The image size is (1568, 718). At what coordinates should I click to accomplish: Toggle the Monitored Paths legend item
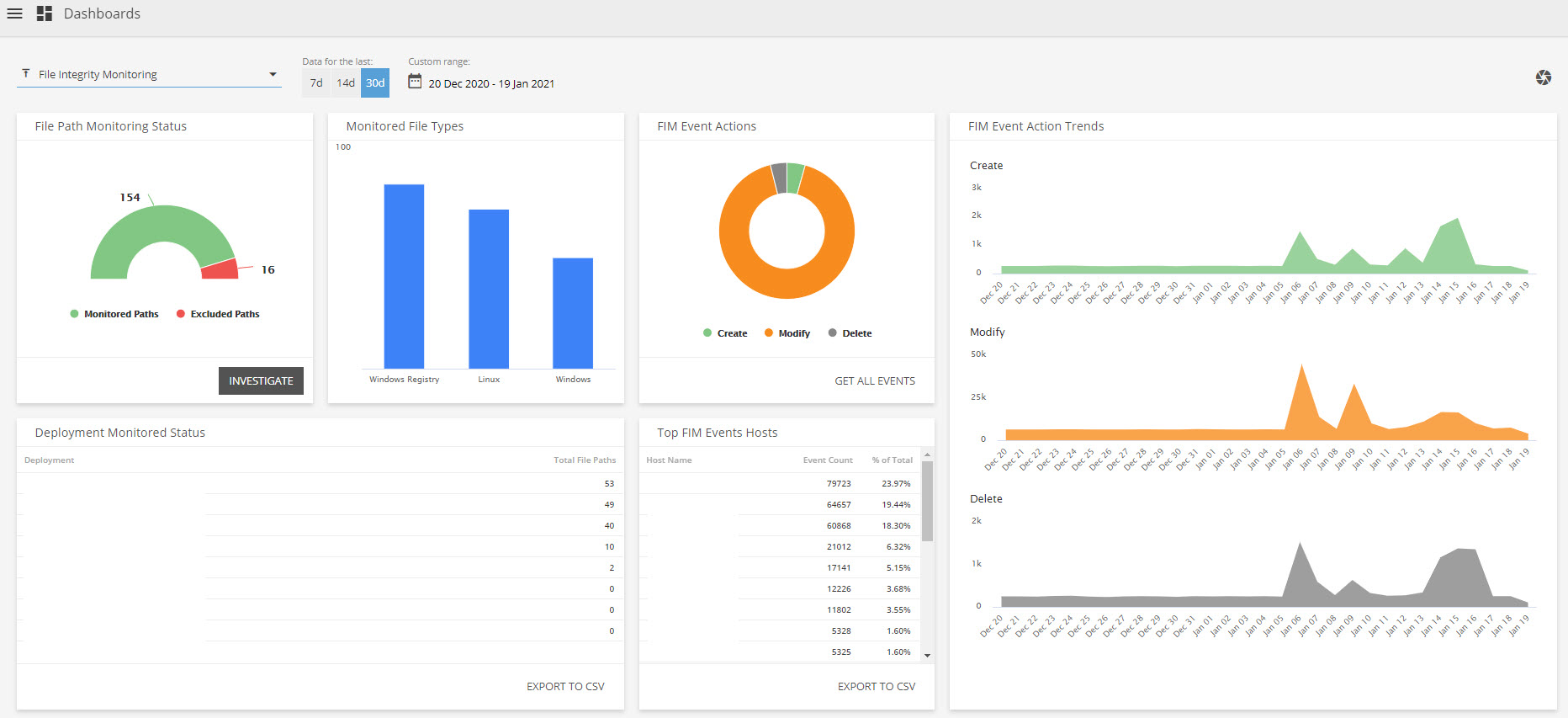point(114,314)
